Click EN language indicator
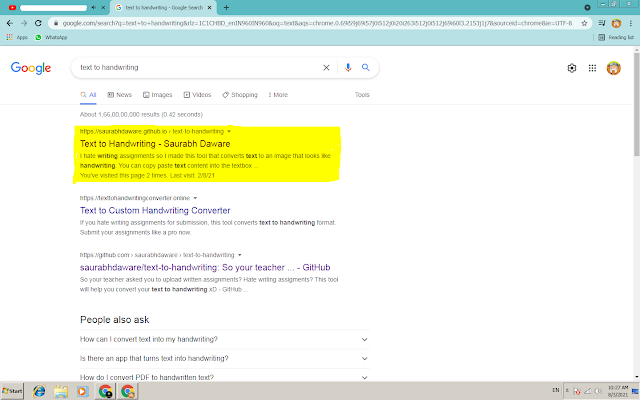640x400 pixels. (x=556, y=390)
